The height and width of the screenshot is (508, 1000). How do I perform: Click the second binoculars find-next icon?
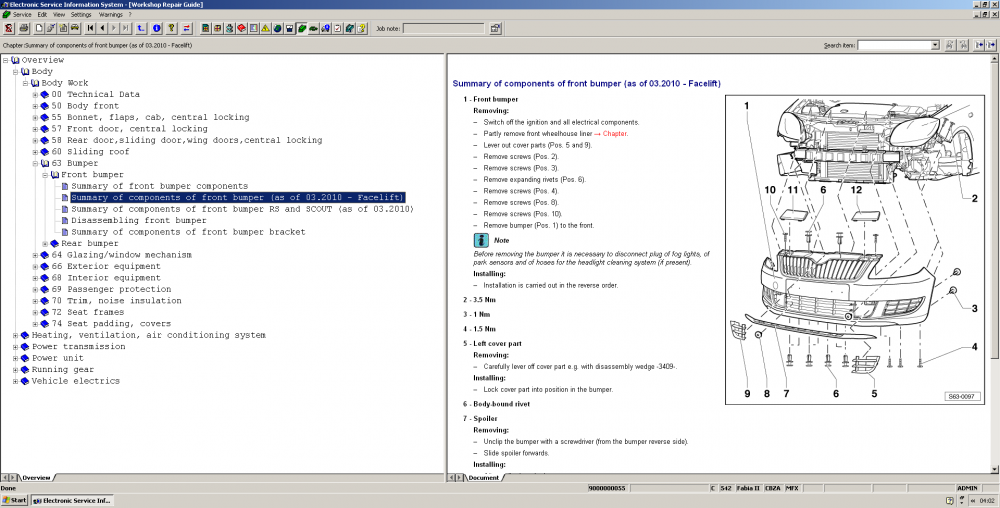pos(963,45)
